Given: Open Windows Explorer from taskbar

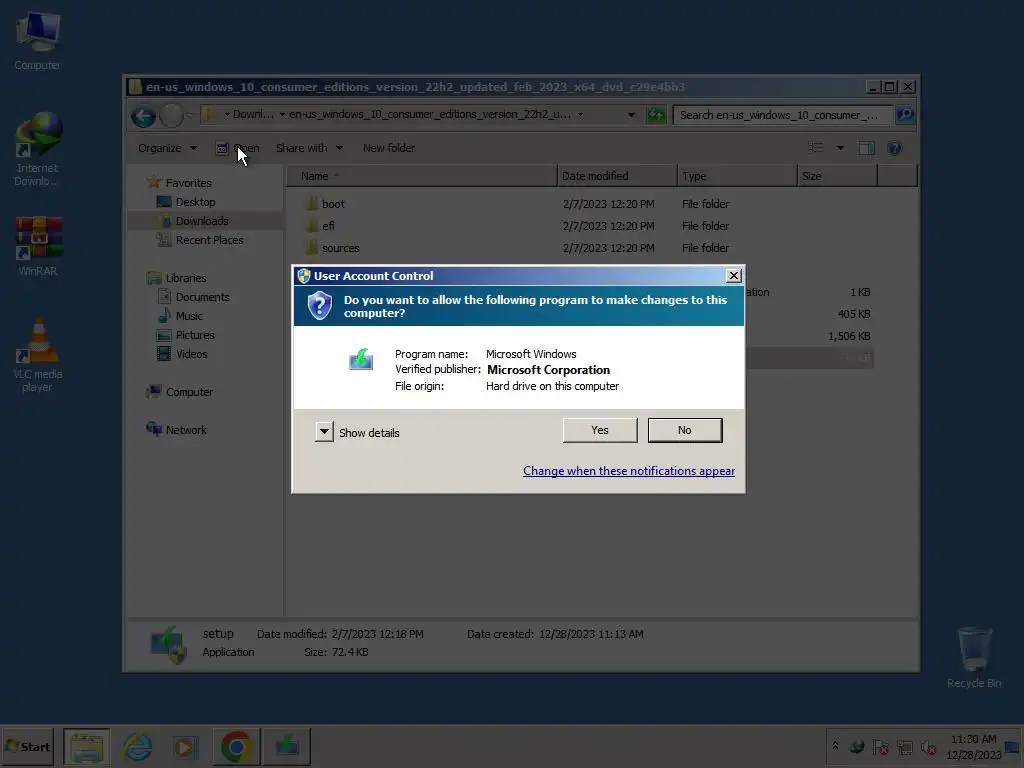Looking at the screenshot, I should [87, 746].
